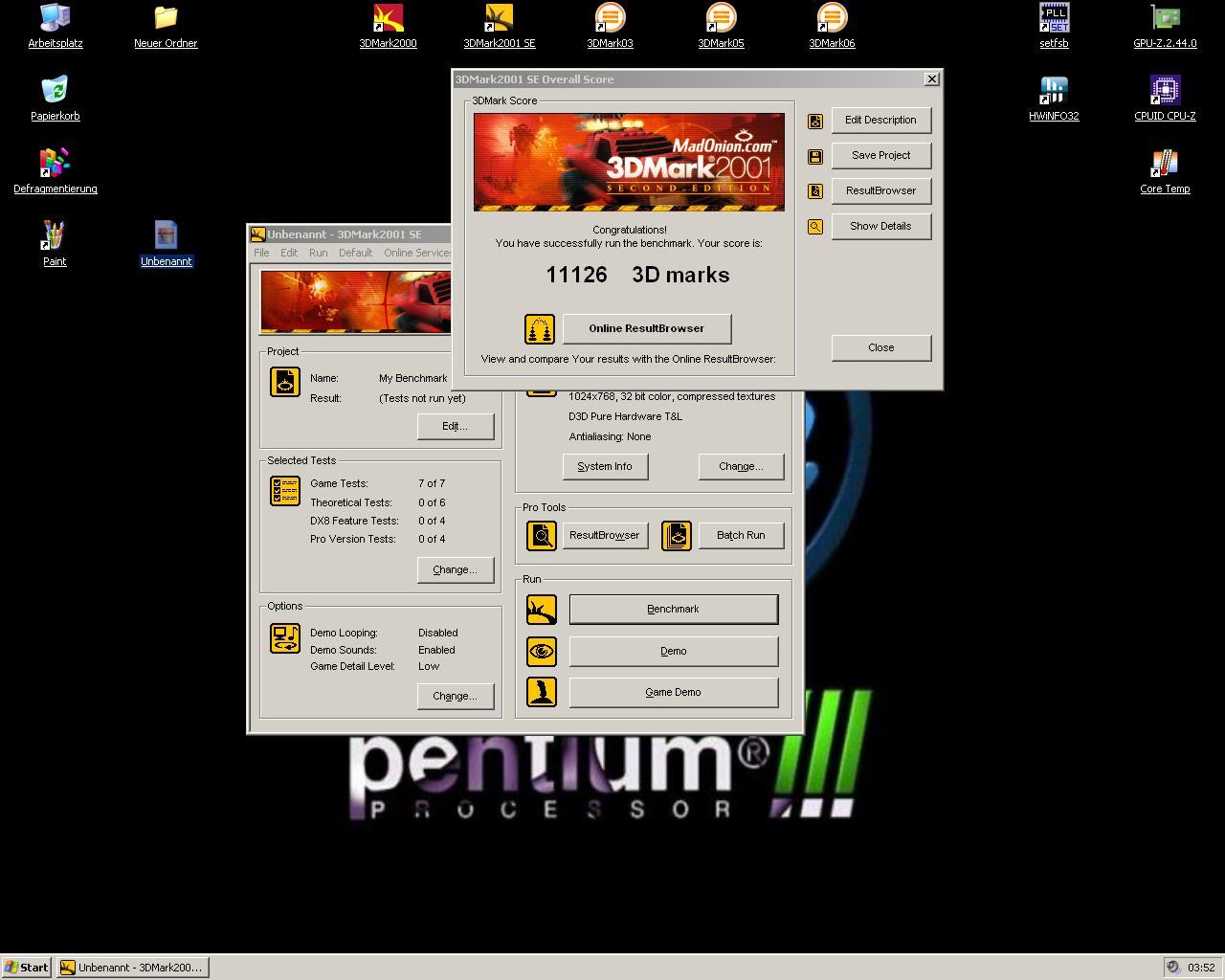The image size is (1225, 980).
Task: Click the Batch Run button
Action: [741, 536]
